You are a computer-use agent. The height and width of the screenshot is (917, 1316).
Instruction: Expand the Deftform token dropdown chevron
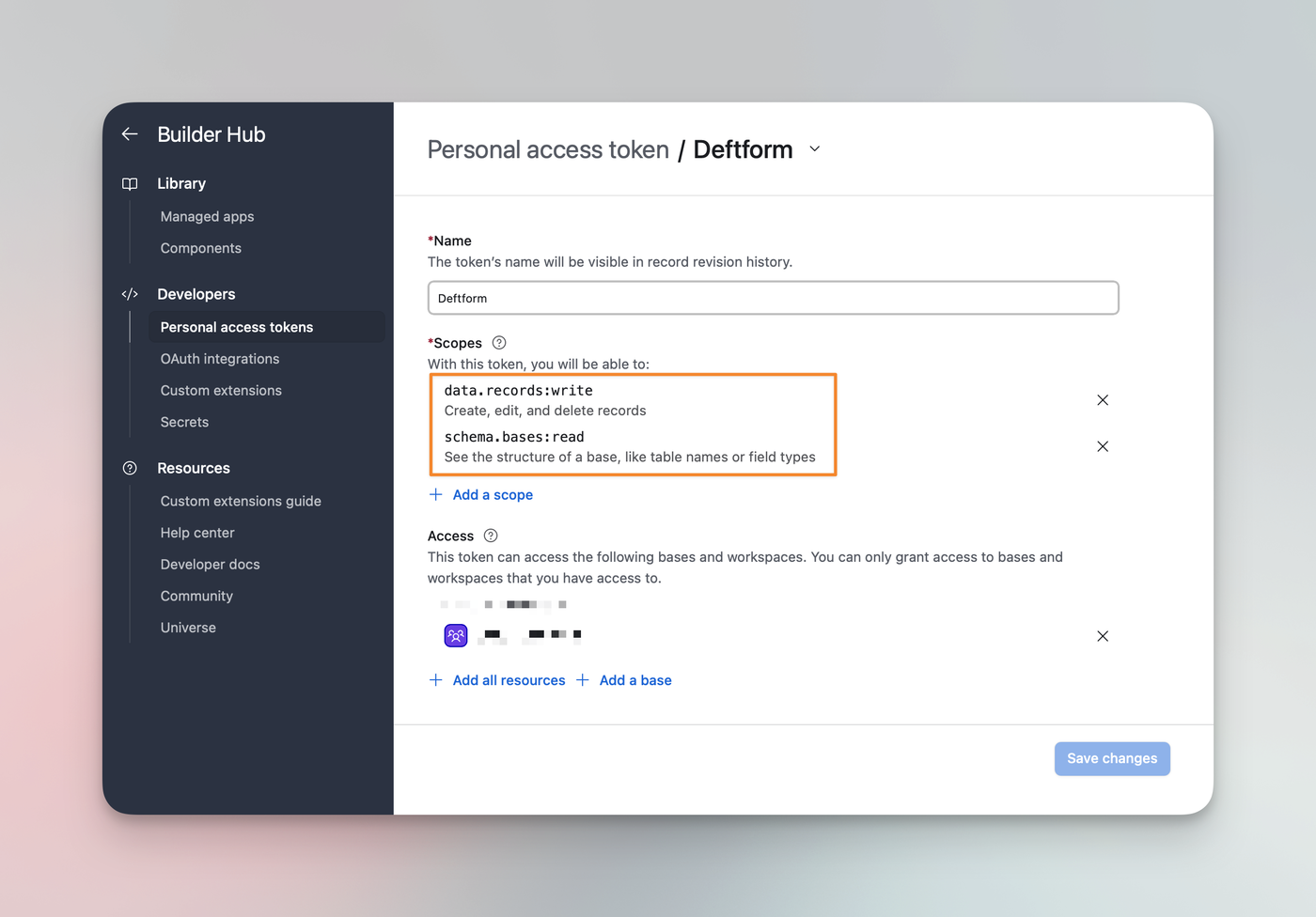(x=815, y=149)
